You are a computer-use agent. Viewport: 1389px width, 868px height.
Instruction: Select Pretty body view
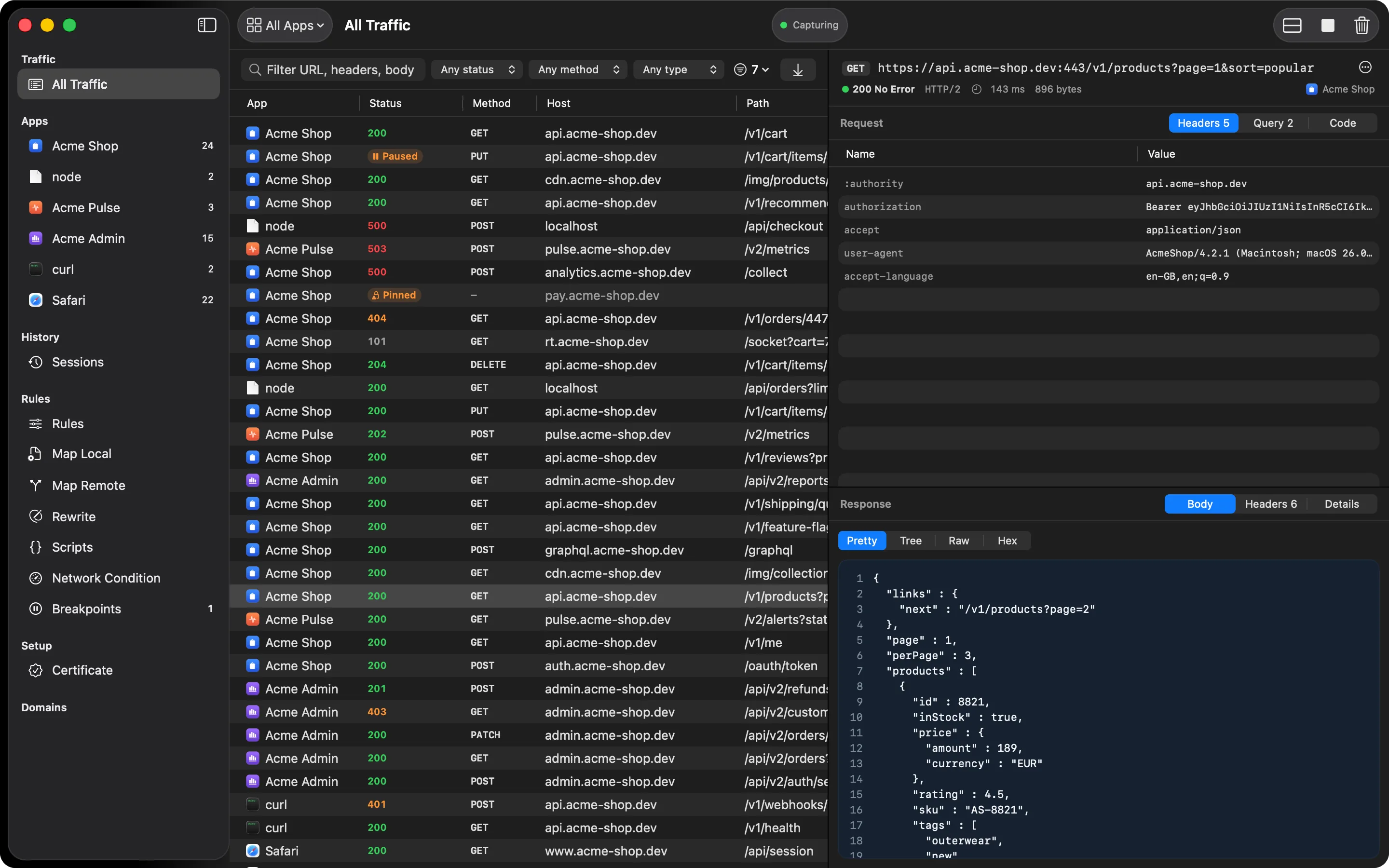pos(861,541)
